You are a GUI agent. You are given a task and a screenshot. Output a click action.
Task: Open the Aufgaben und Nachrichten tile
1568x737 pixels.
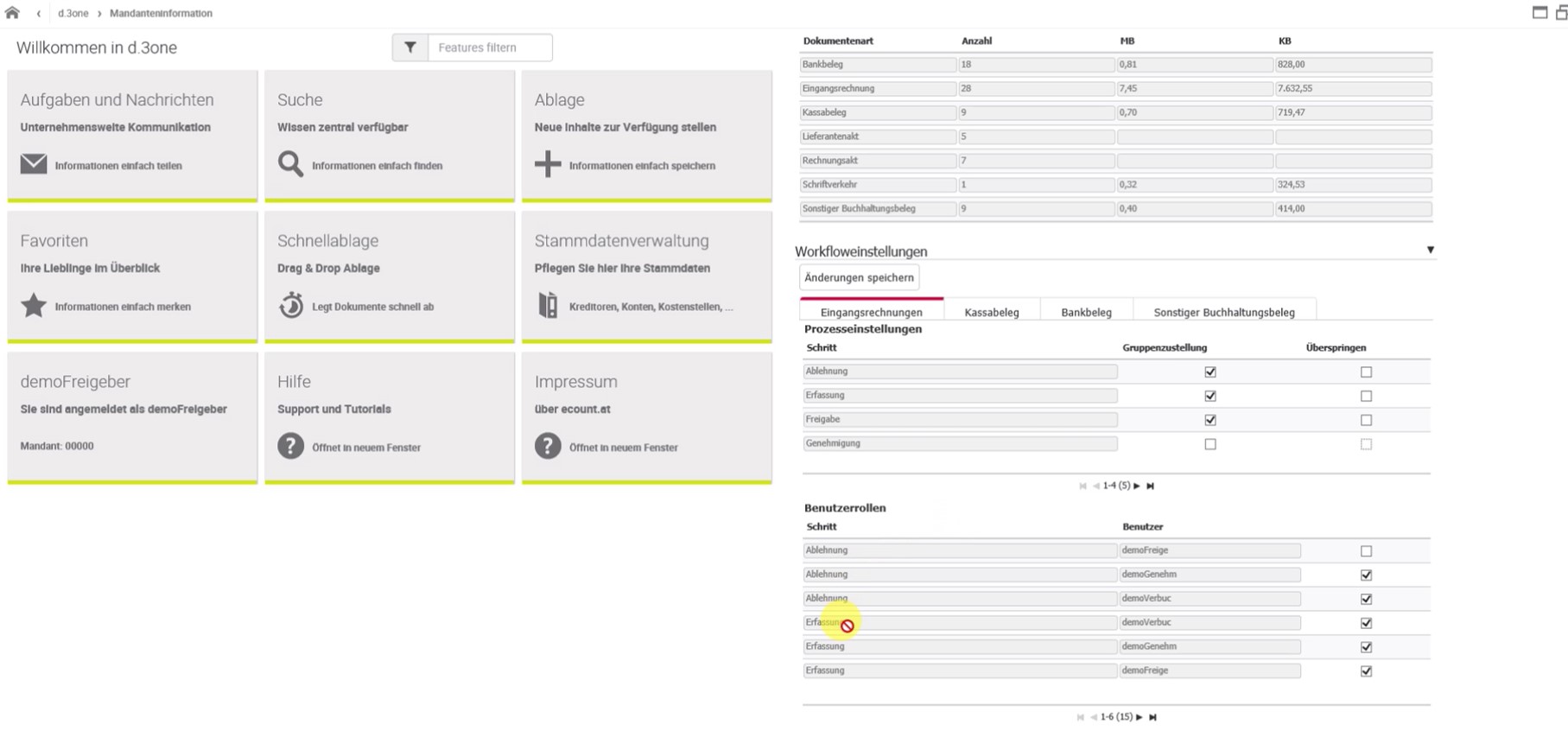click(x=132, y=137)
